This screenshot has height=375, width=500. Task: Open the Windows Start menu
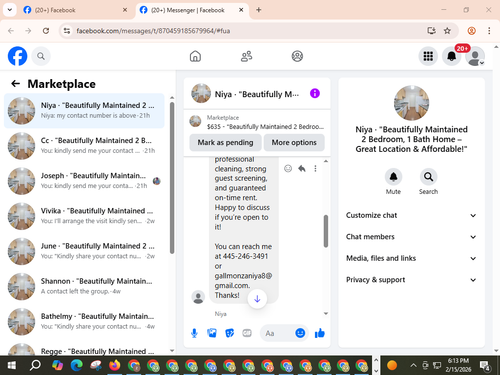click(11, 365)
